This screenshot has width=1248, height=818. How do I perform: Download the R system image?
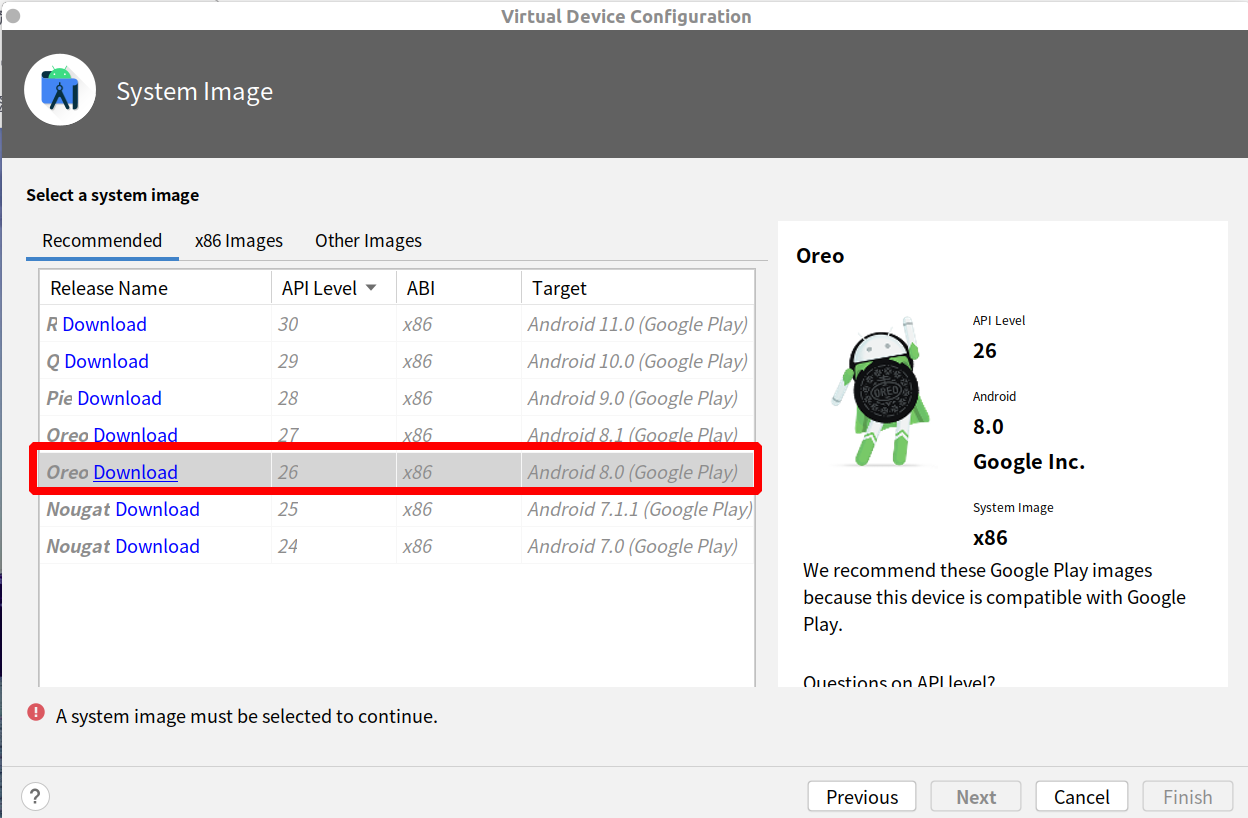(x=104, y=324)
